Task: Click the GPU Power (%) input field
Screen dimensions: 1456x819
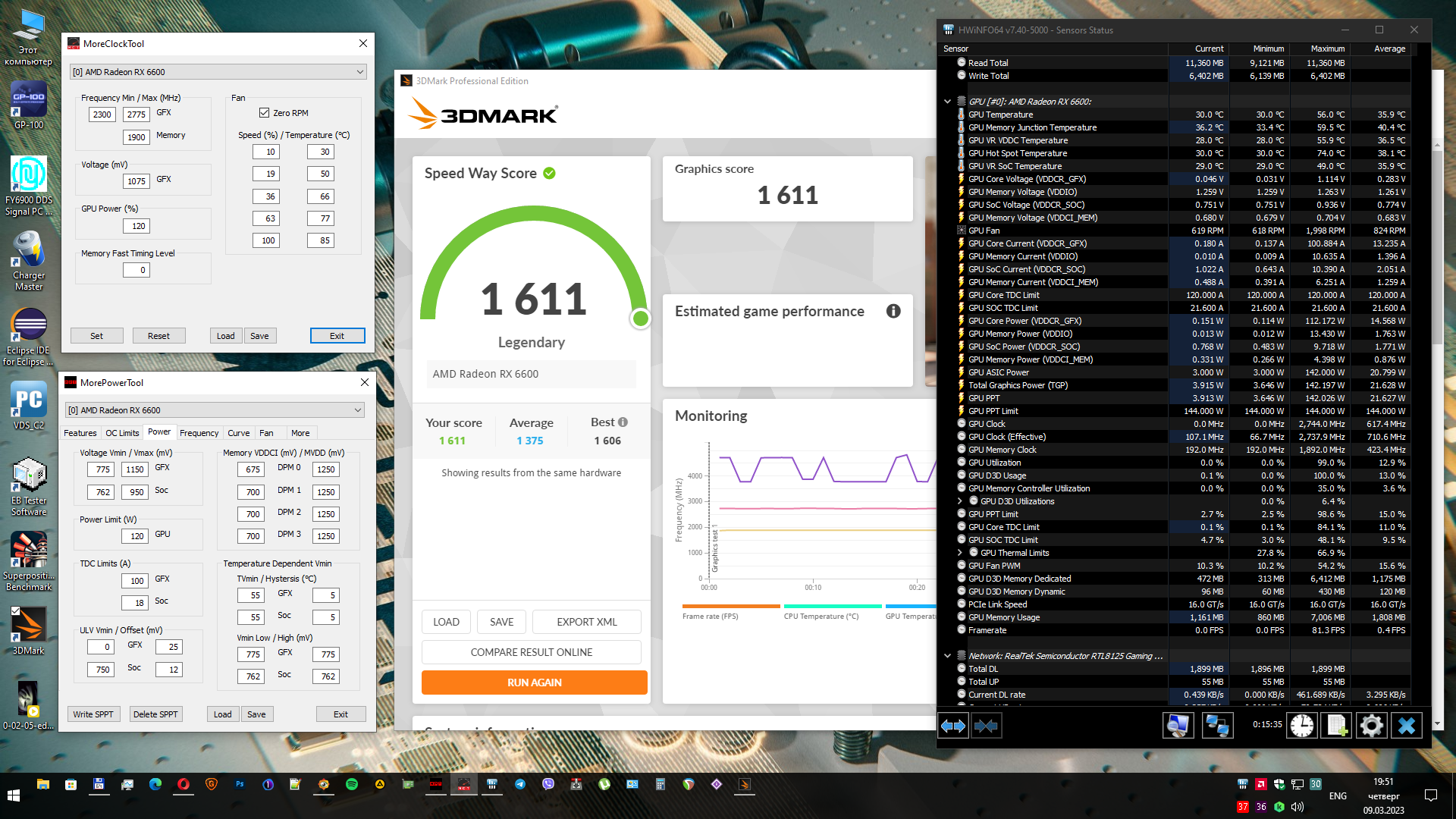Action: pos(136,226)
